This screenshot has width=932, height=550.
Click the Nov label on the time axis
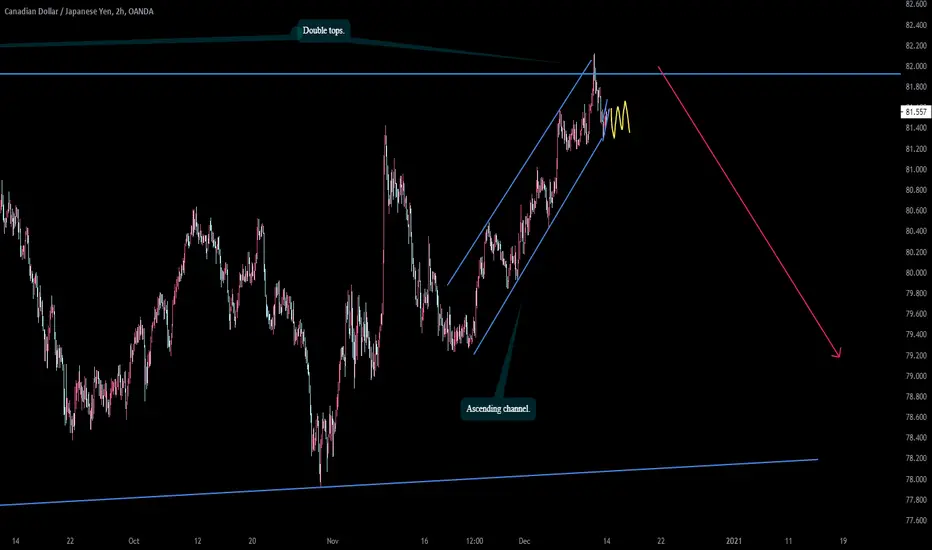[333, 541]
